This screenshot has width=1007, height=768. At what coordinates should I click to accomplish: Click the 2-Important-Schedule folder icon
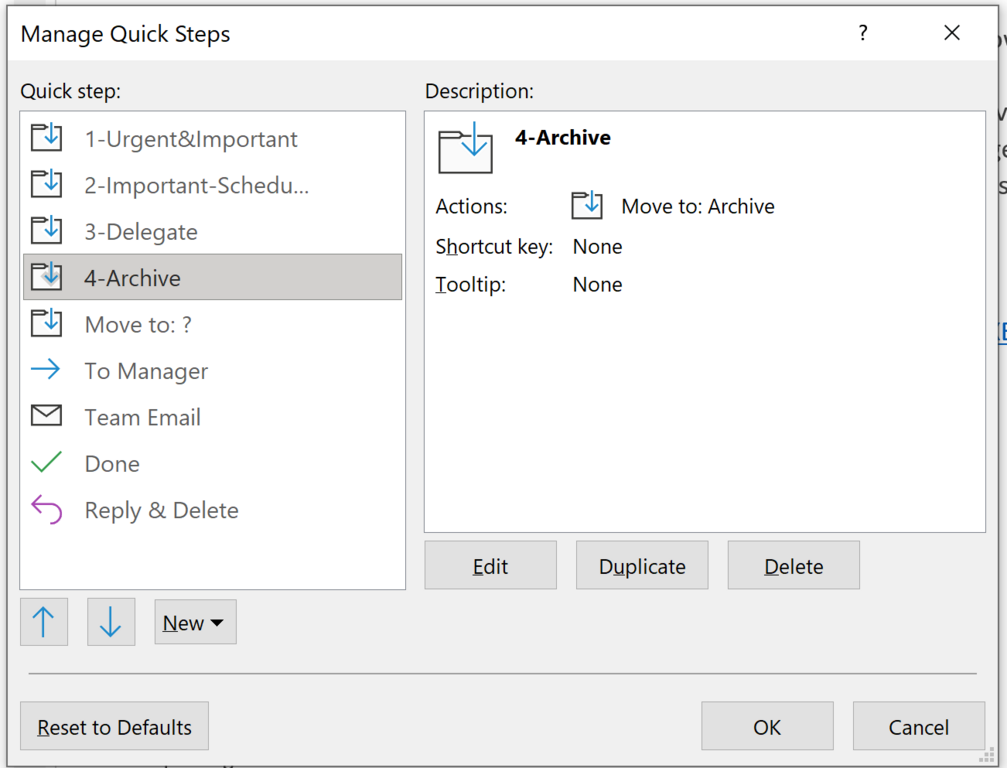coord(46,185)
